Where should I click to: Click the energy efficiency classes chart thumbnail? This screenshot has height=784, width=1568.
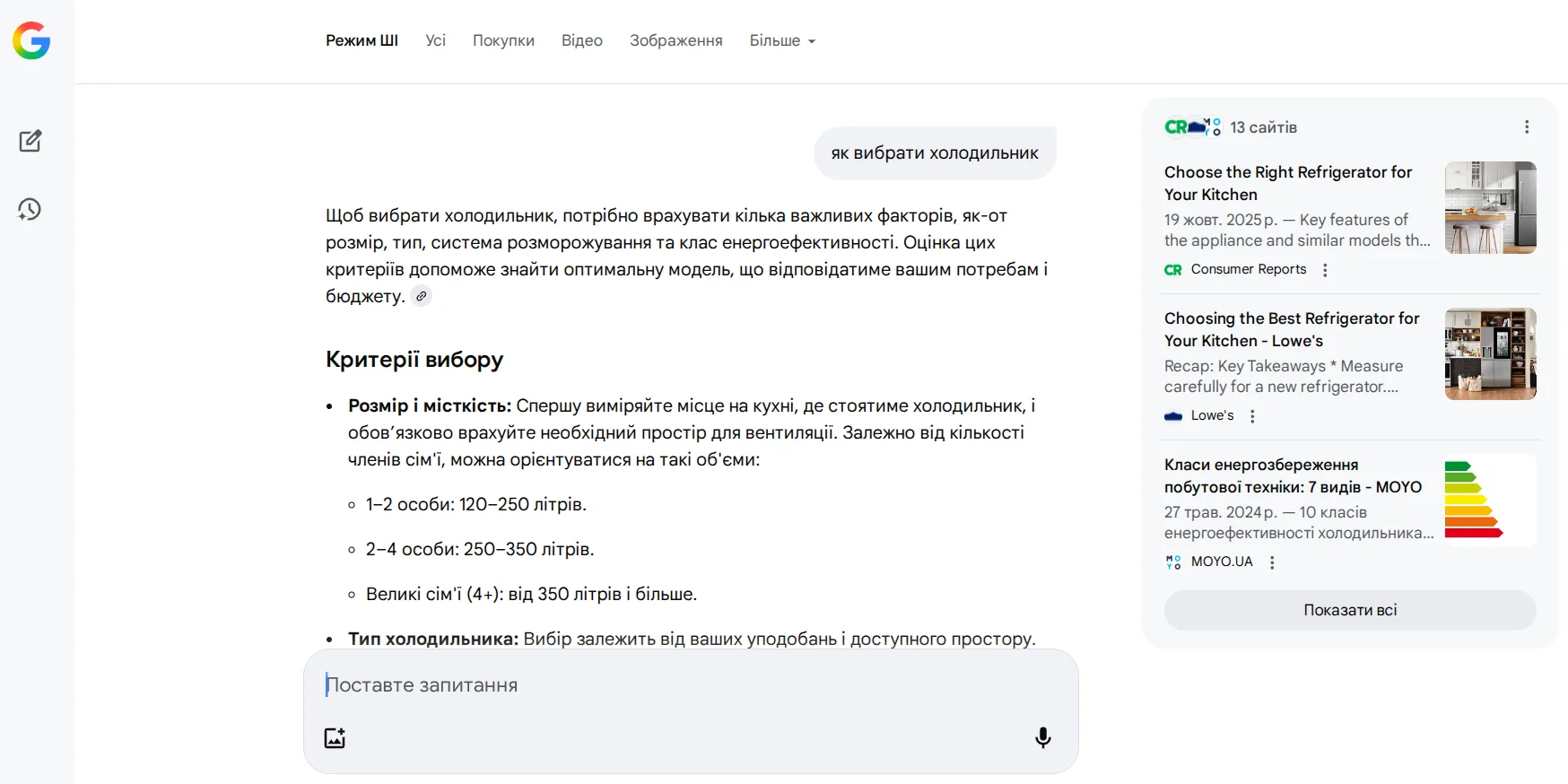coord(1490,500)
